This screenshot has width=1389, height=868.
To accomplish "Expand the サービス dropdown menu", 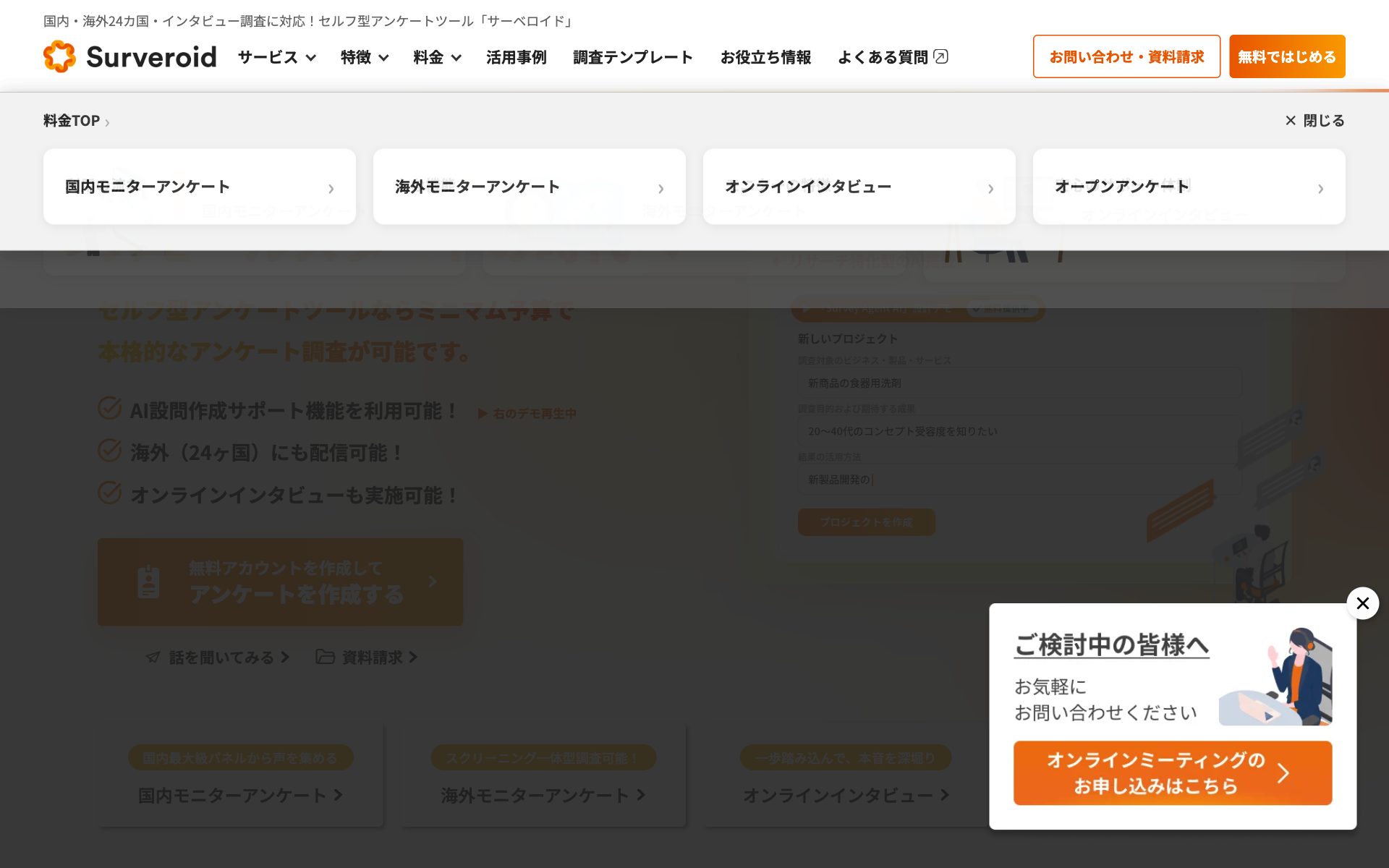I will [x=277, y=57].
